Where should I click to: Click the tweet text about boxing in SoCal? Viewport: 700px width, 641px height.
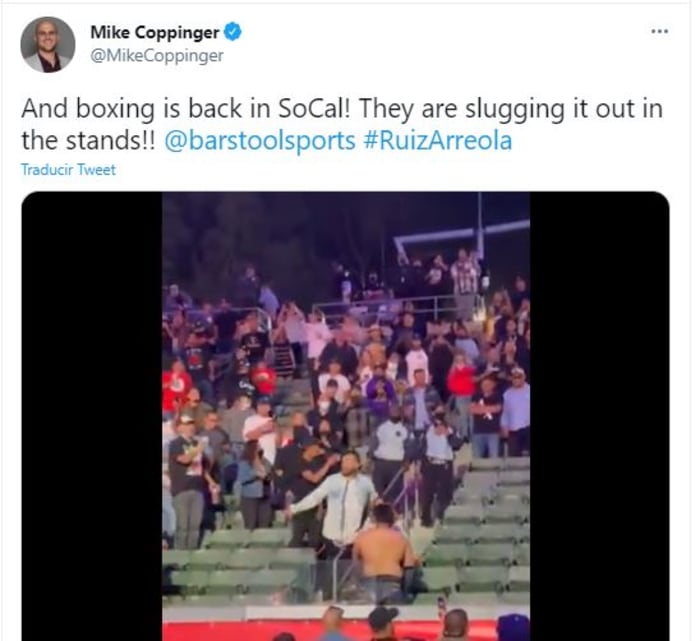(342, 125)
